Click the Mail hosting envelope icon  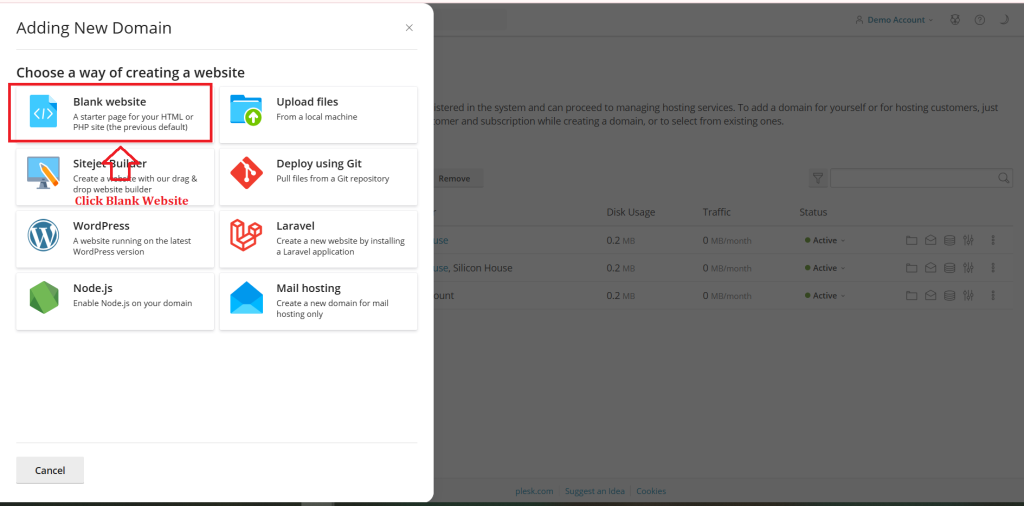click(246, 298)
